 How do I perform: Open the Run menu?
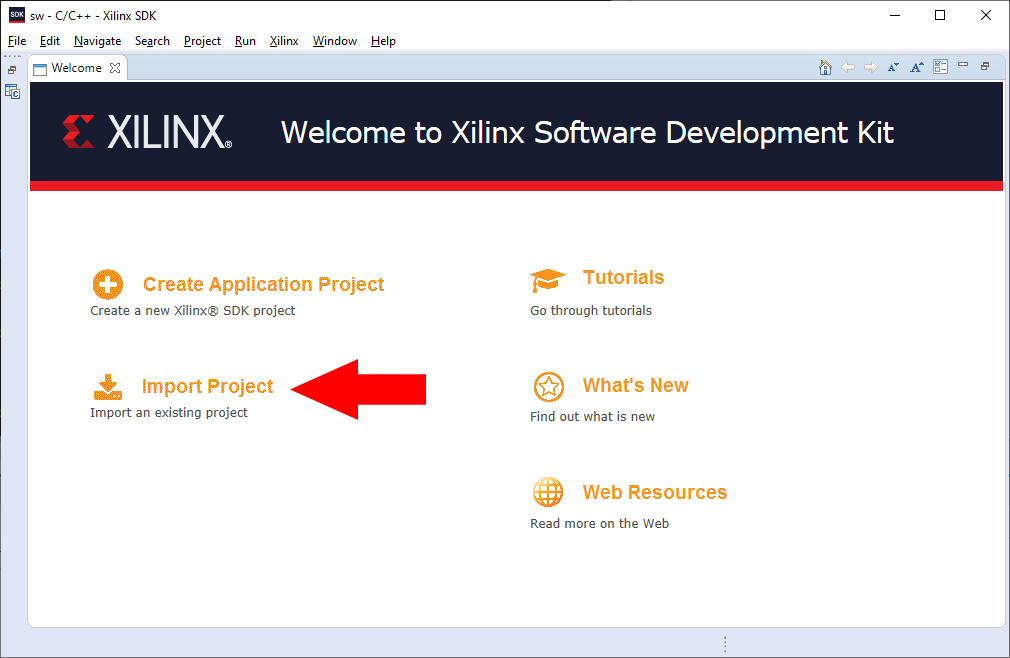[245, 41]
